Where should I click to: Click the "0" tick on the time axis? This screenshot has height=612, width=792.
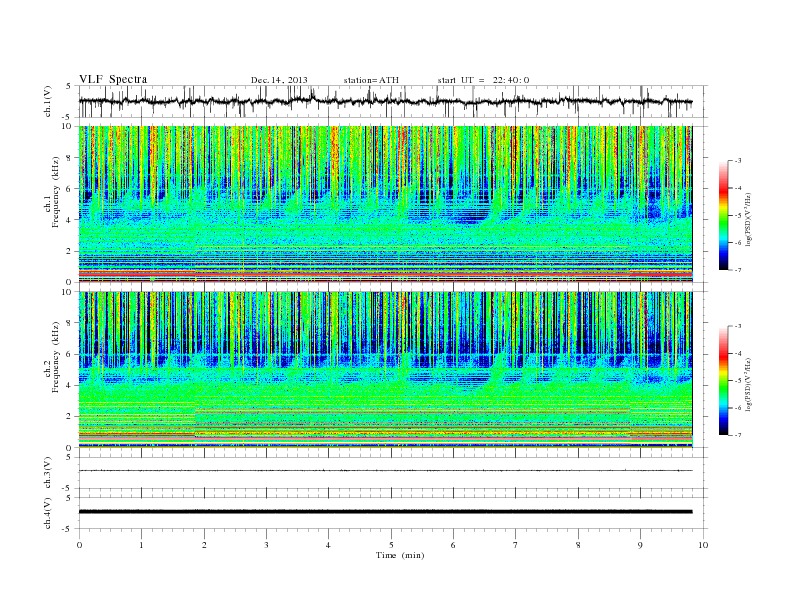[x=79, y=545]
